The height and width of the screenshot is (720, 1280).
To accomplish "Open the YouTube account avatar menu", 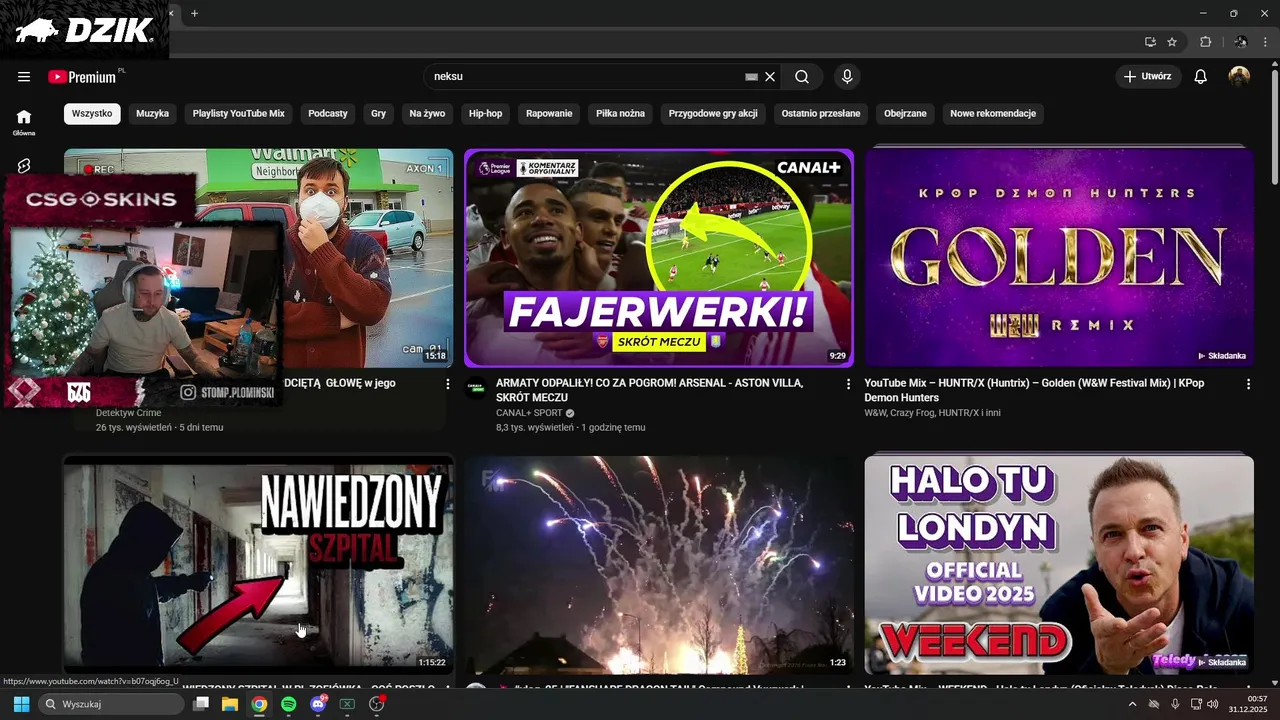I will pos(1239,77).
